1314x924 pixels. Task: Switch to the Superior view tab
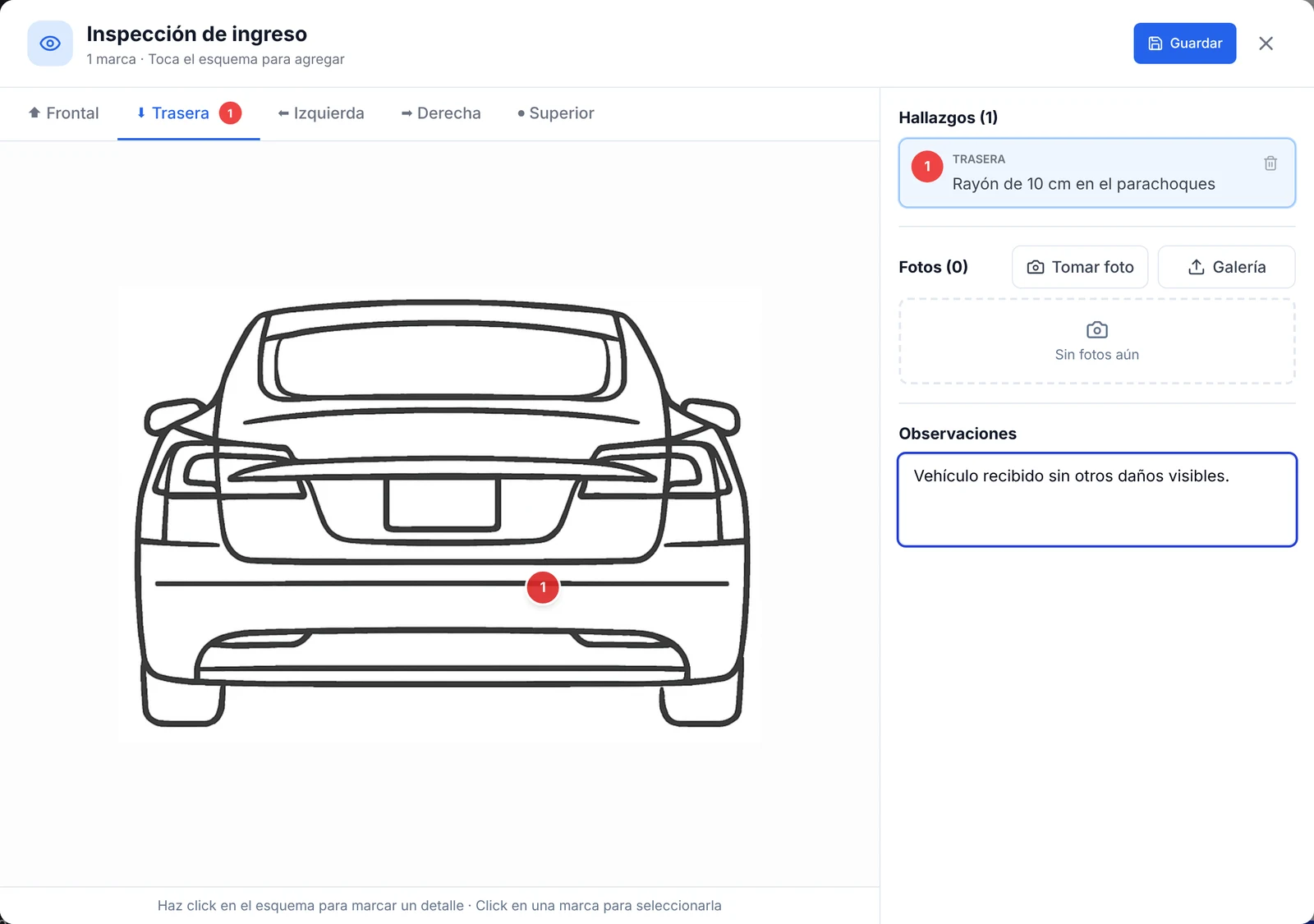point(556,113)
